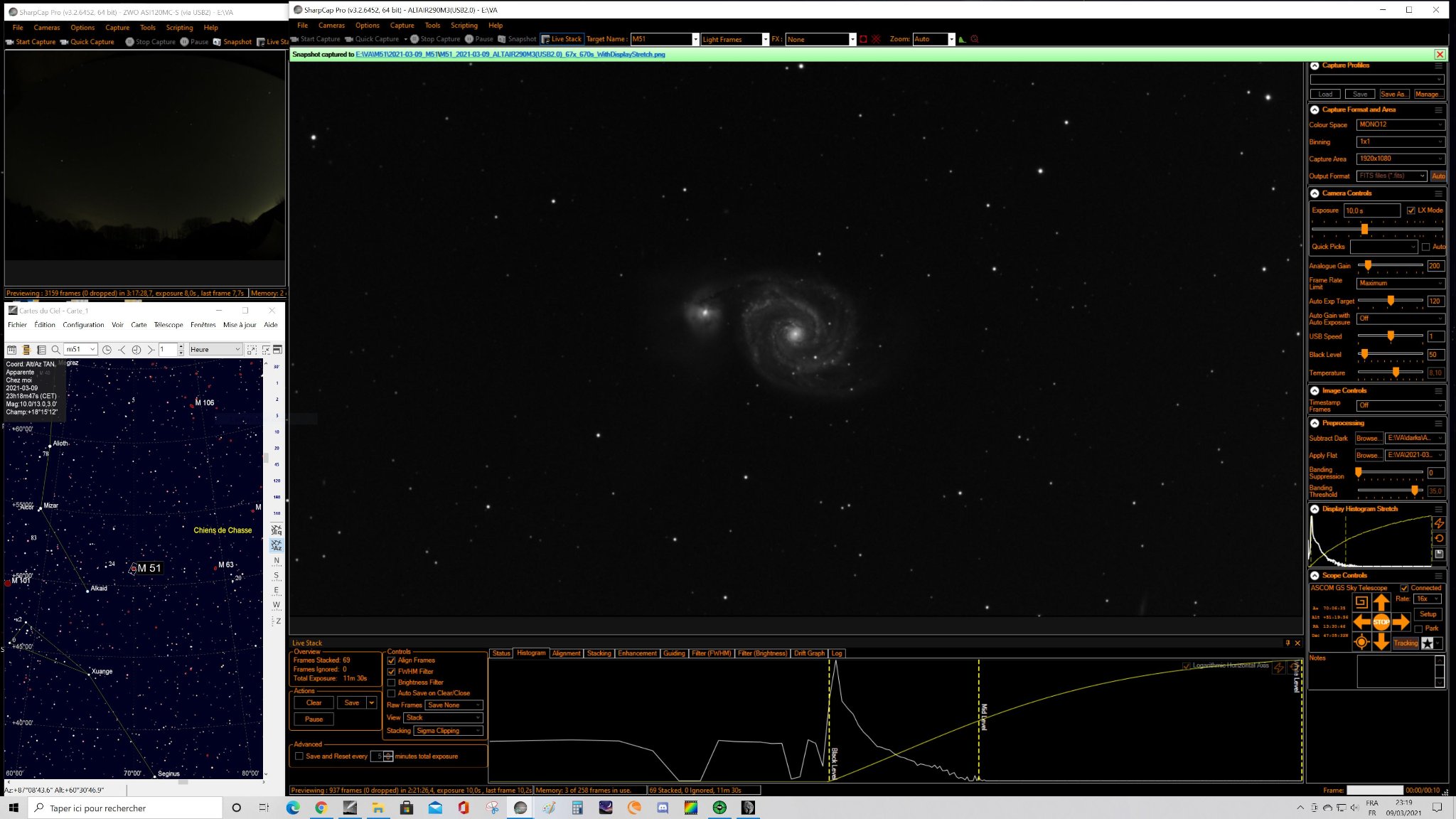Toggle the LX Mode checkbox
This screenshot has width=1456, height=819.
tap(1411, 210)
